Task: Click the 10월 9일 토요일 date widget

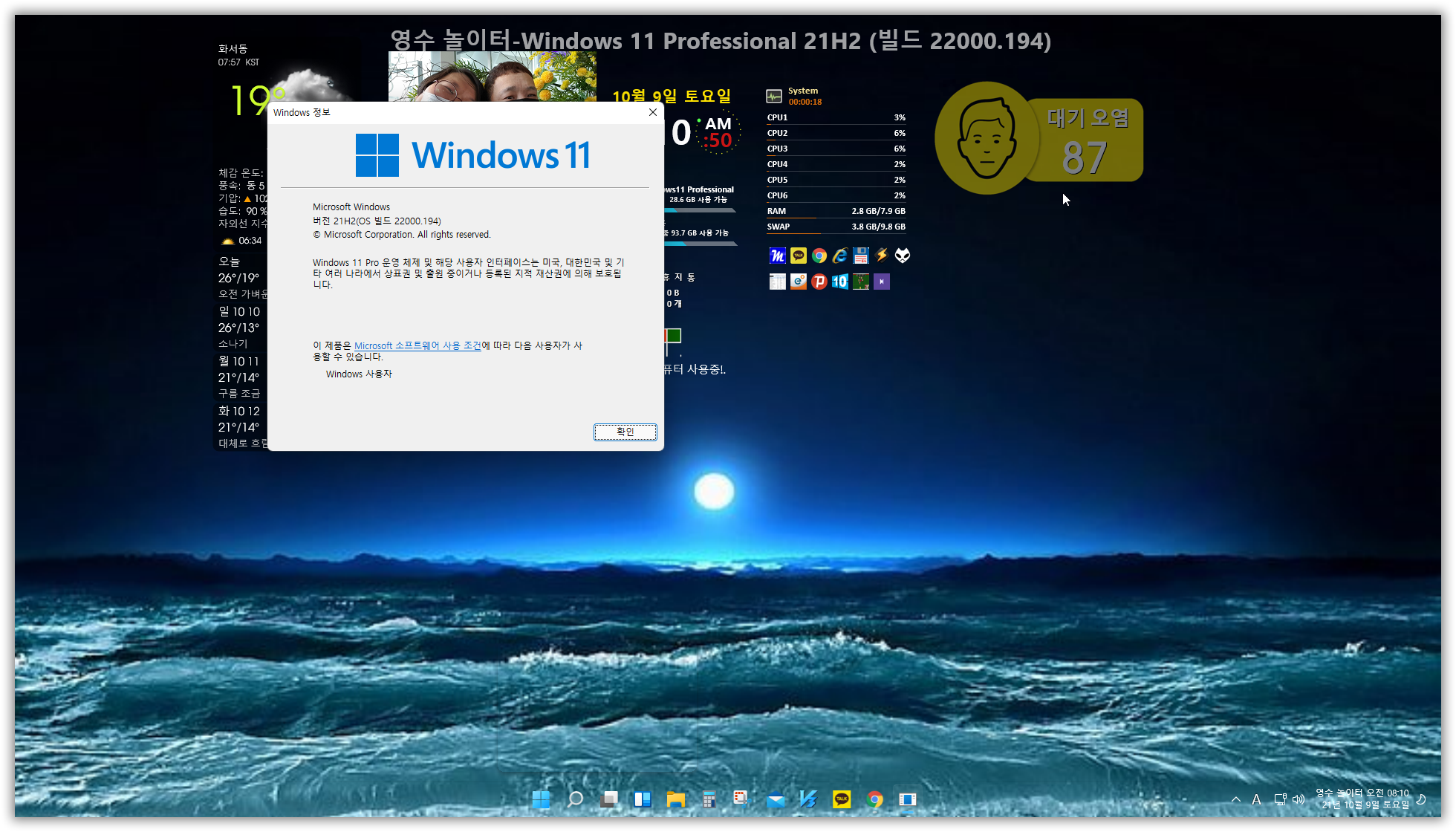Action: click(672, 96)
